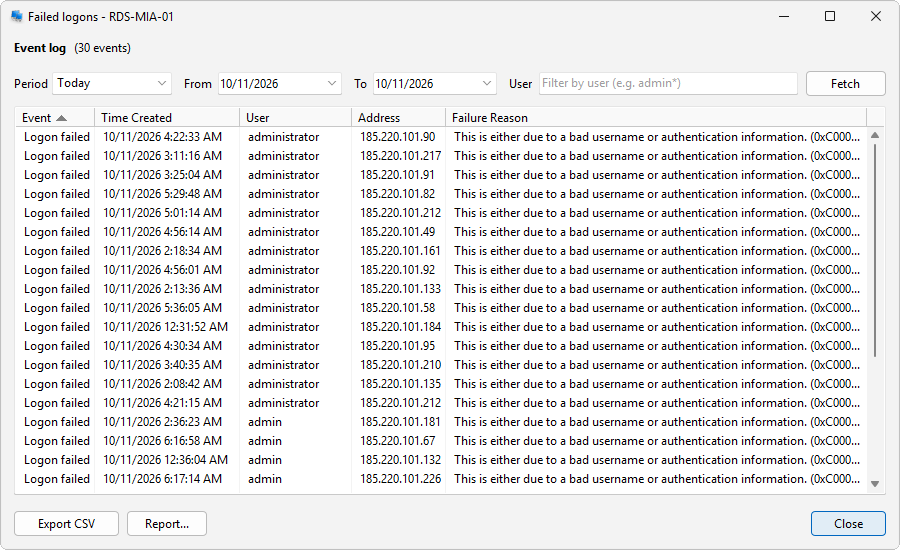Click failure reason in 185.220.101.90 row
Screen dimensions: 900x550
(657, 137)
